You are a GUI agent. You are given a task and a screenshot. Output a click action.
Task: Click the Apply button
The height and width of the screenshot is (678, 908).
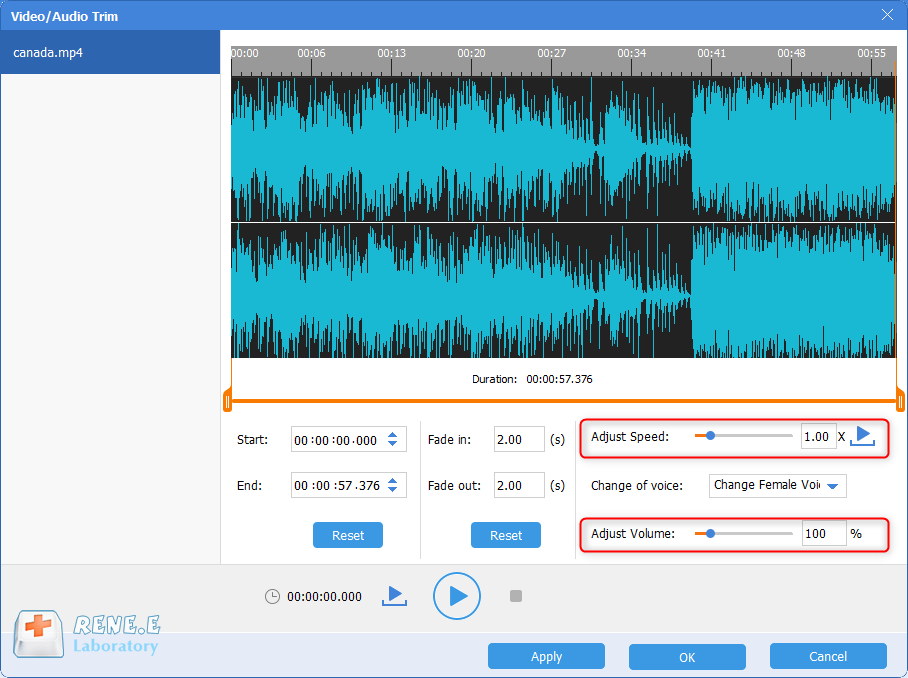[546, 657]
